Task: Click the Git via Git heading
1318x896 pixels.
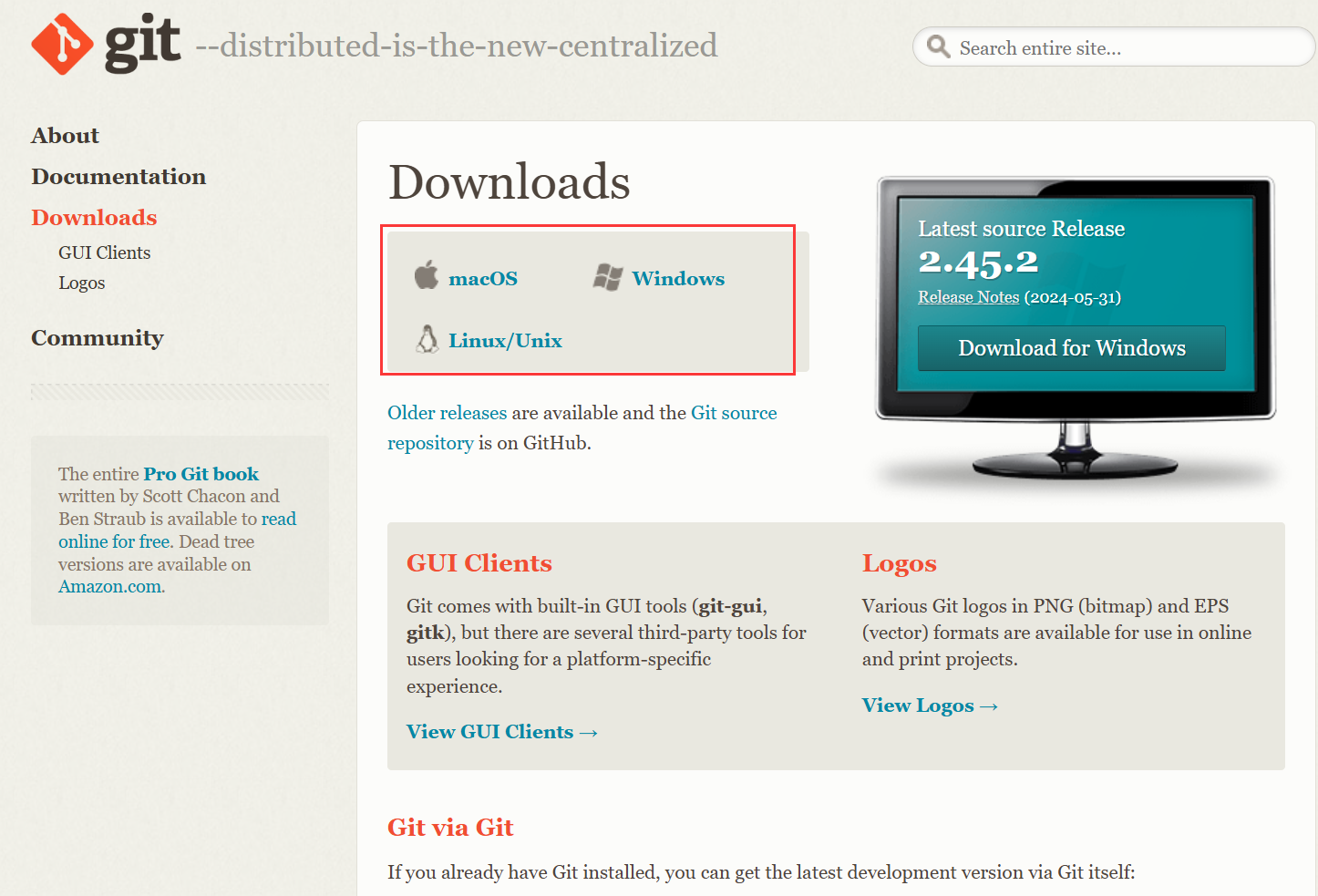Action: [451, 828]
